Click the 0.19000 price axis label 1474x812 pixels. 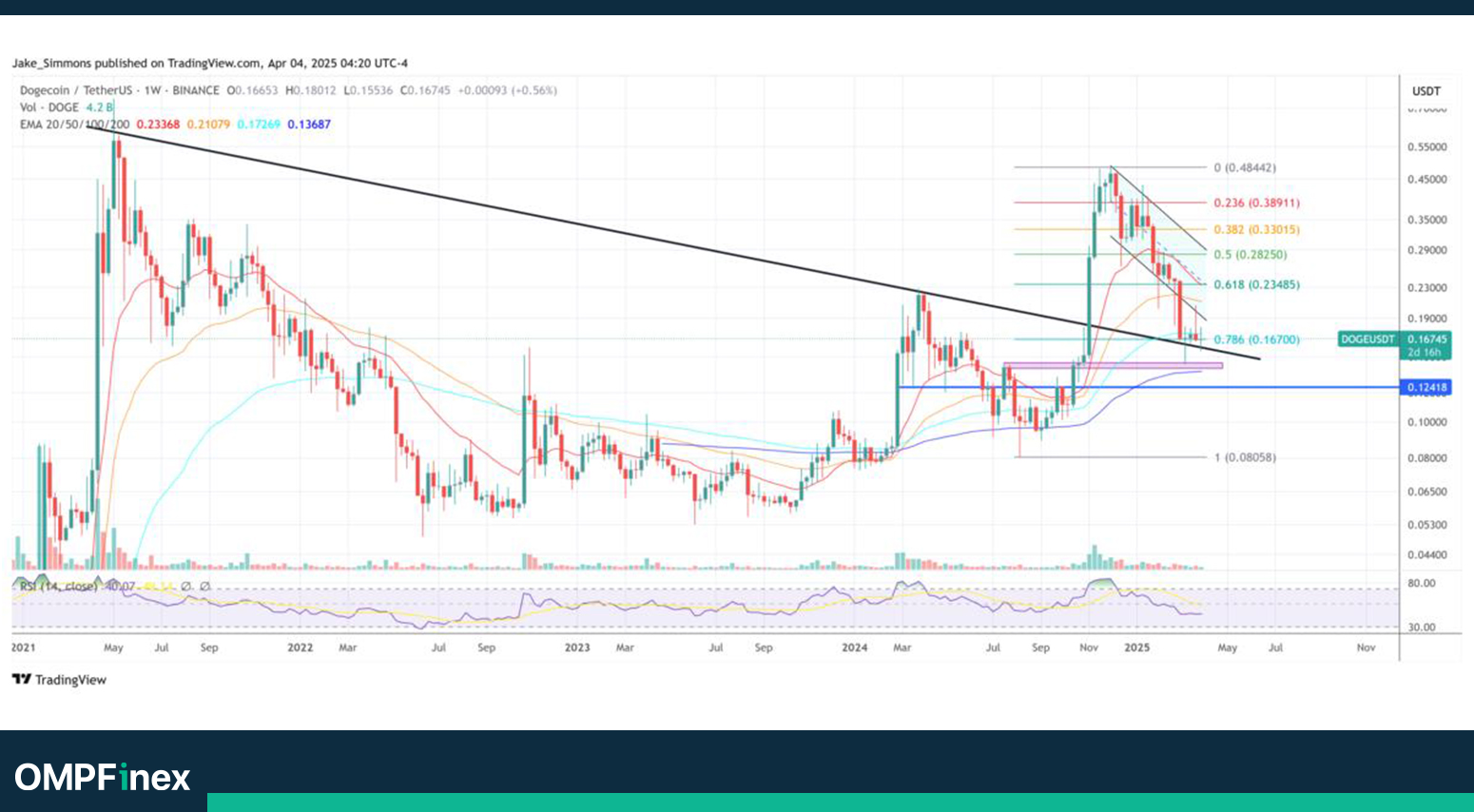(x=1426, y=319)
